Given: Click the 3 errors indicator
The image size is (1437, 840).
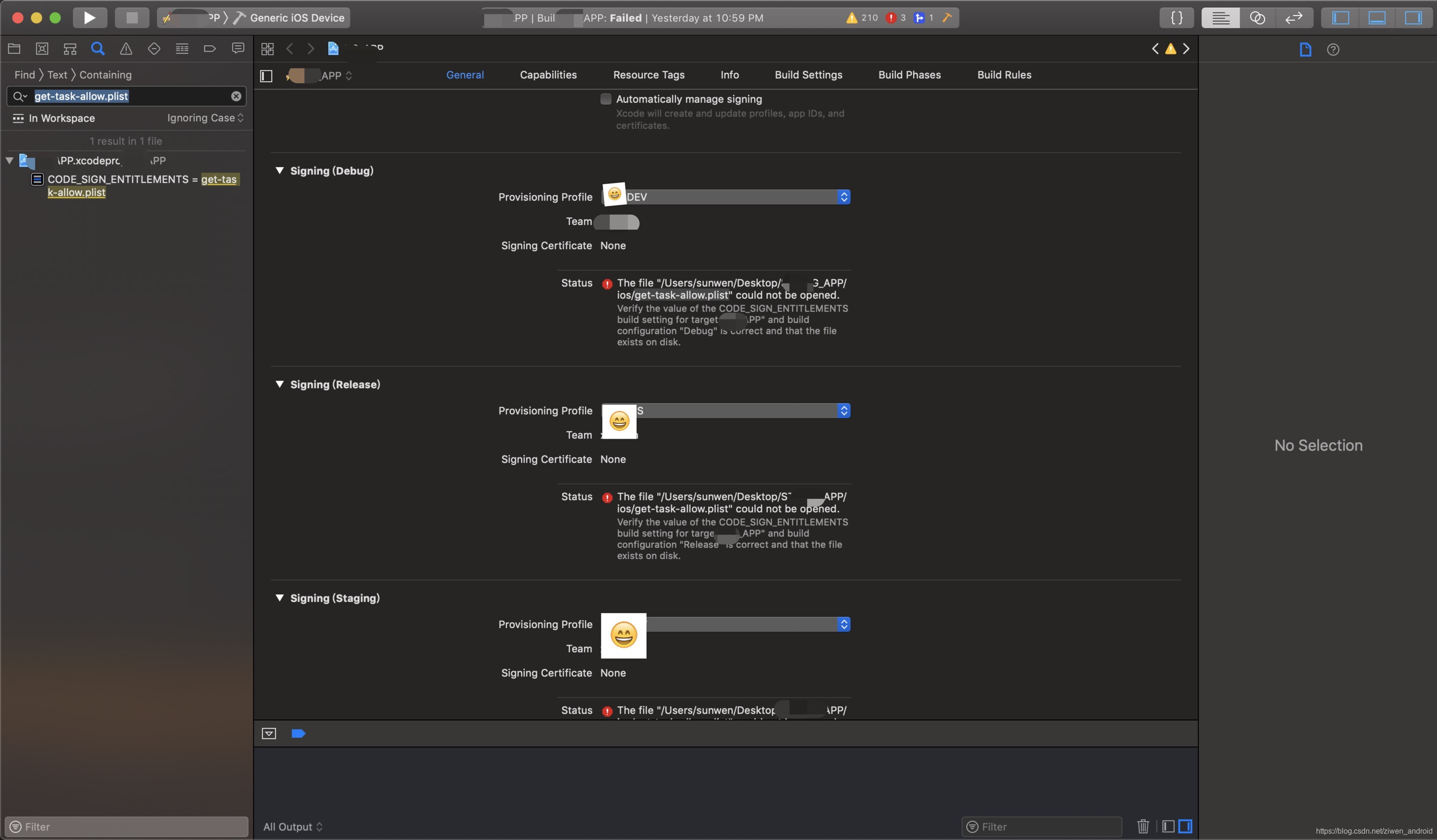Looking at the screenshot, I should coord(896,18).
